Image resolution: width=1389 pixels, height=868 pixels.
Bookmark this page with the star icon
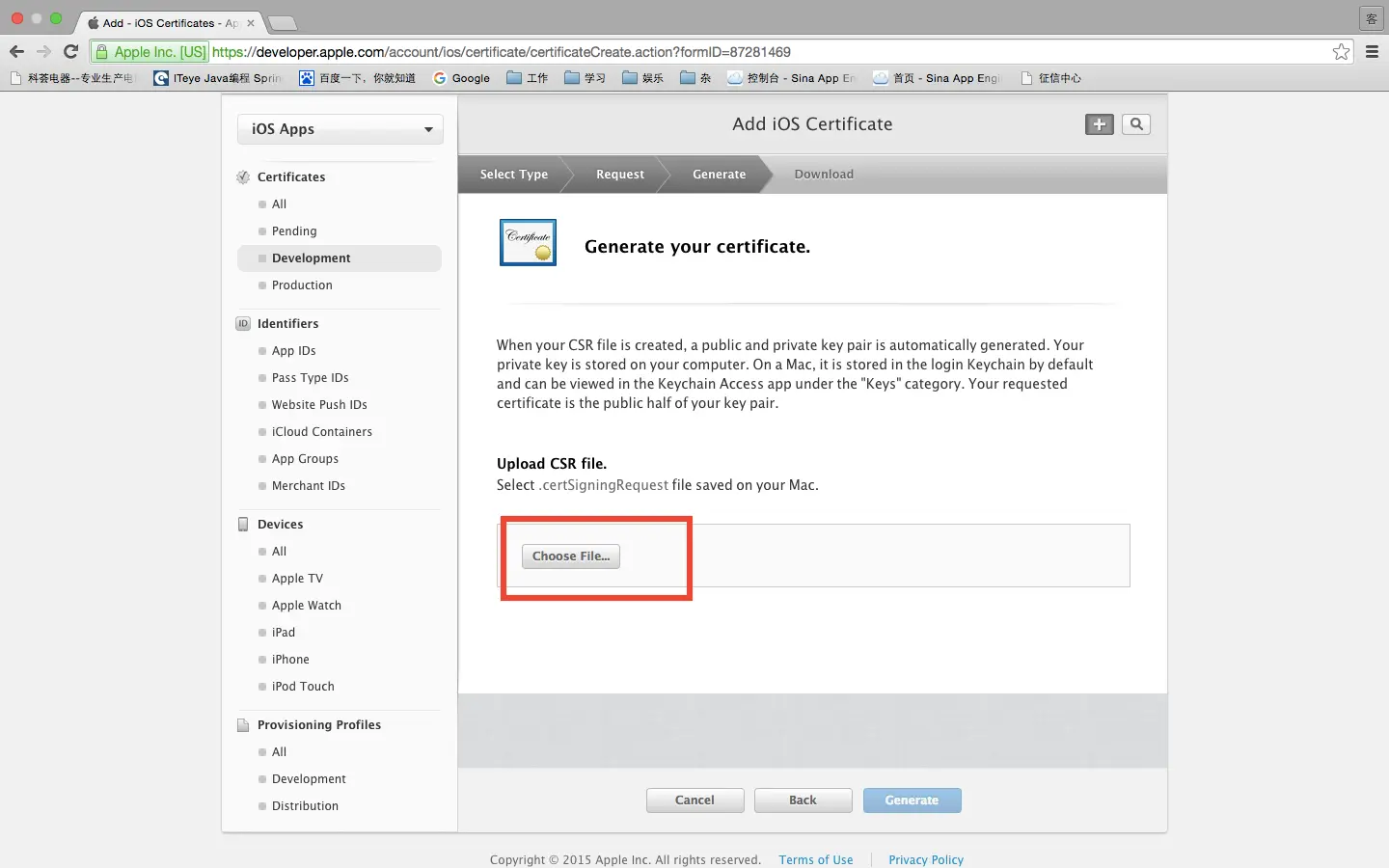point(1341,52)
